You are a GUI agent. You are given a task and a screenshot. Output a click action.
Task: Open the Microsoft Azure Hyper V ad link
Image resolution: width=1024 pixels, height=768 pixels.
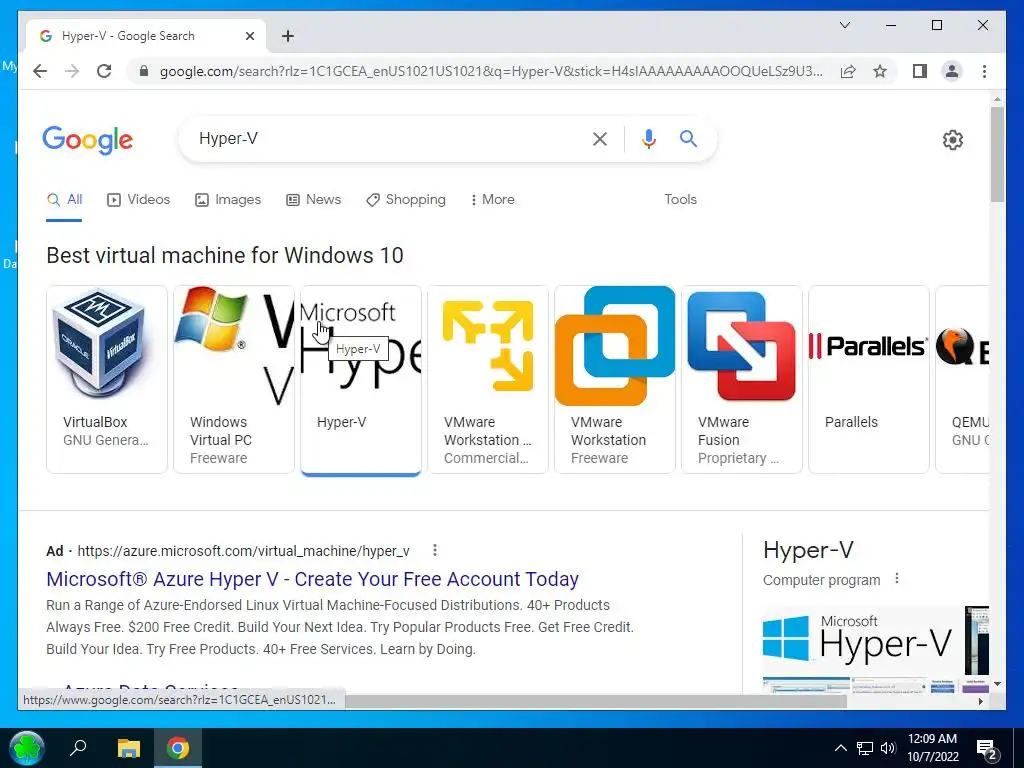click(x=312, y=579)
